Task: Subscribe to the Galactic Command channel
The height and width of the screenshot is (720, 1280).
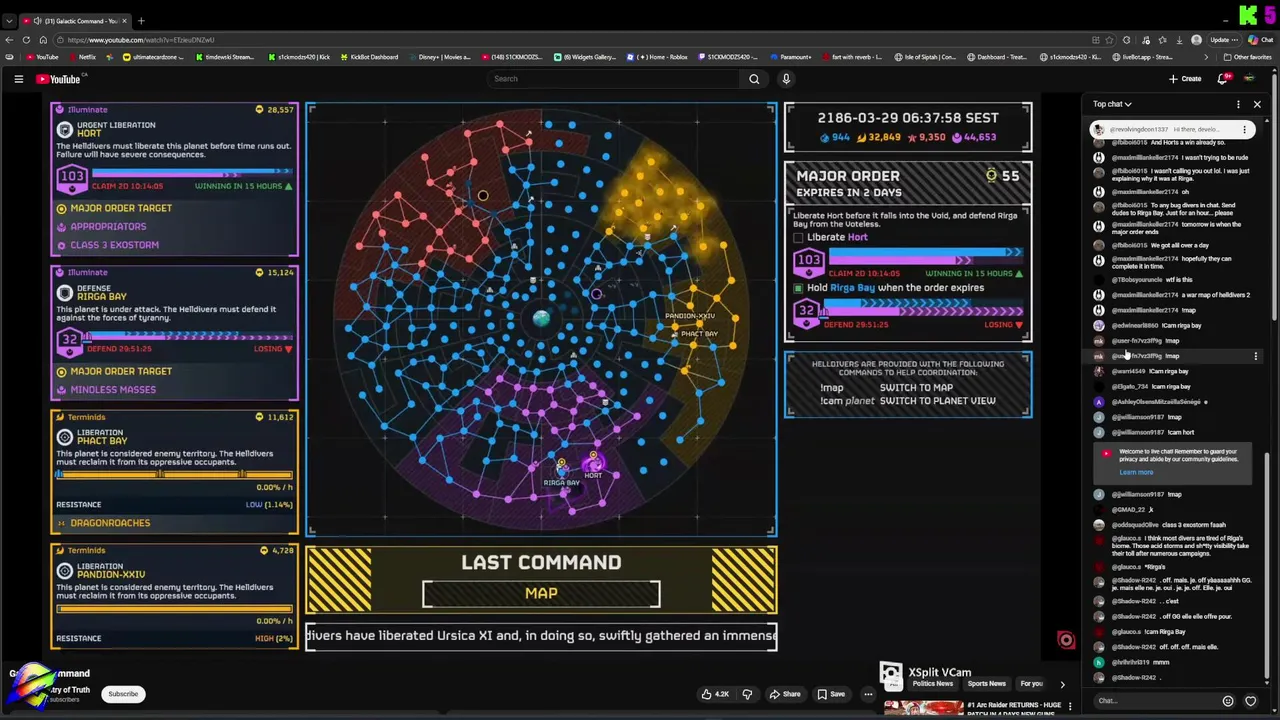Action: click(123, 694)
